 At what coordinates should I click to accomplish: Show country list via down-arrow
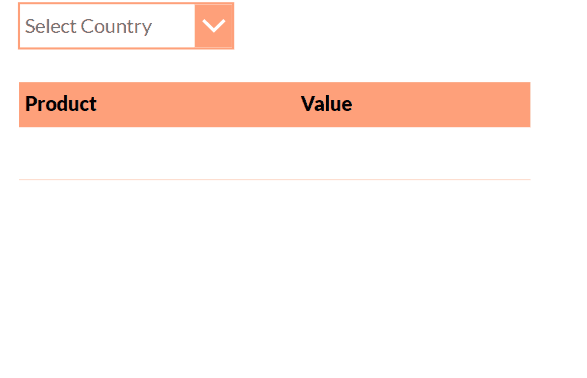(214, 26)
